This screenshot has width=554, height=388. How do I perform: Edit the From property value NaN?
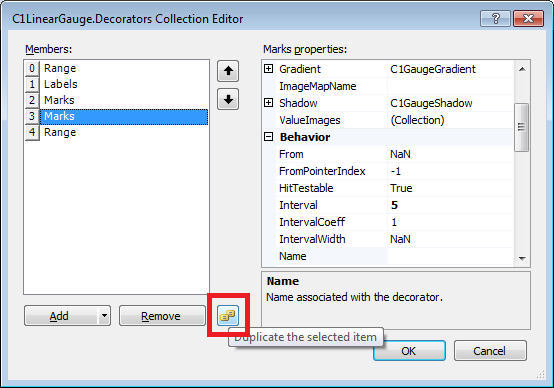coord(450,154)
